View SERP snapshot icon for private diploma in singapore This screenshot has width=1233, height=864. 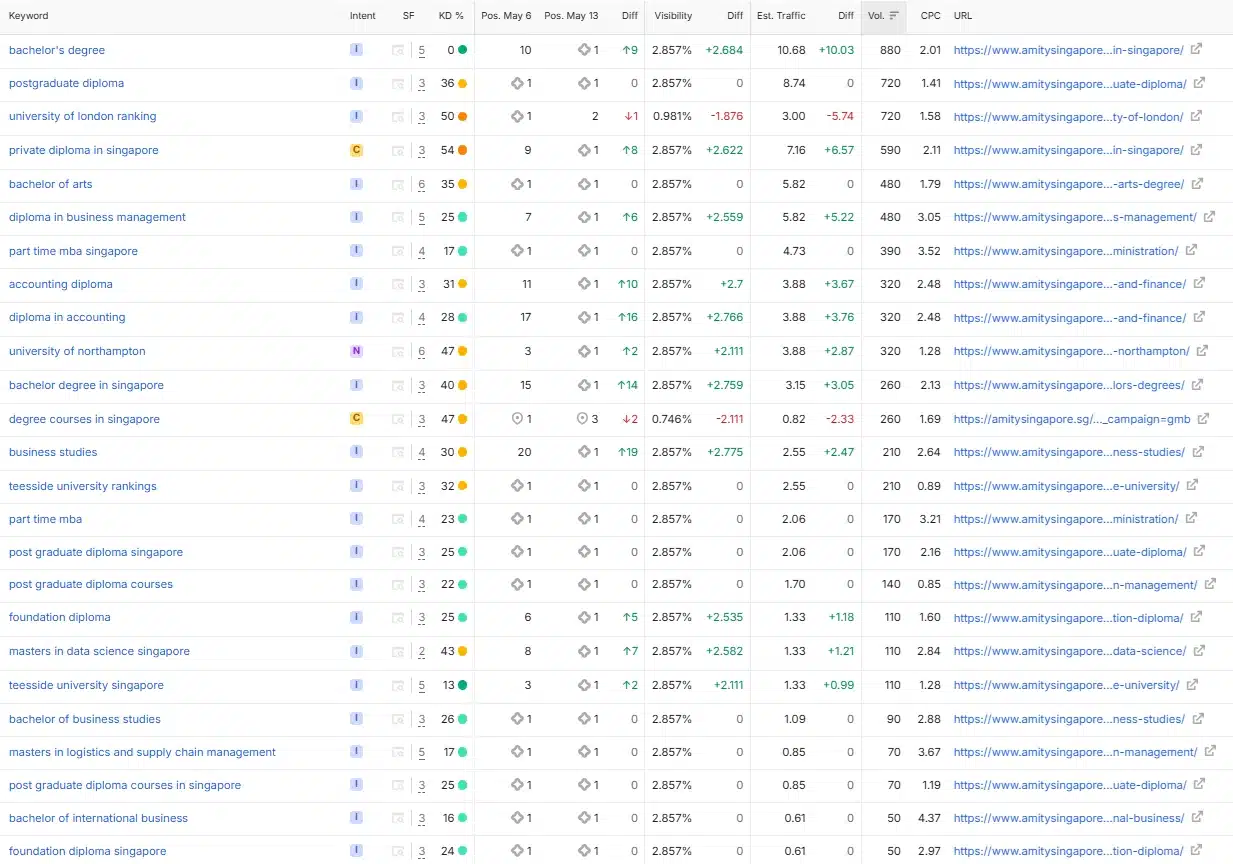point(398,150)
